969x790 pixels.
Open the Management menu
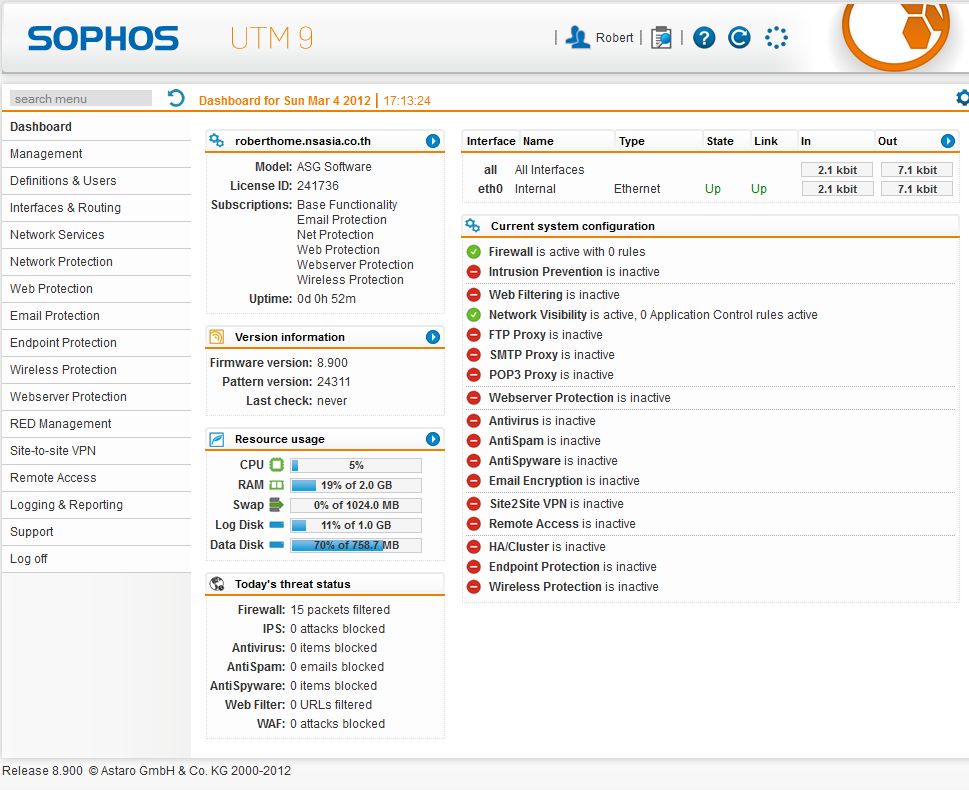tap(96, 154)
